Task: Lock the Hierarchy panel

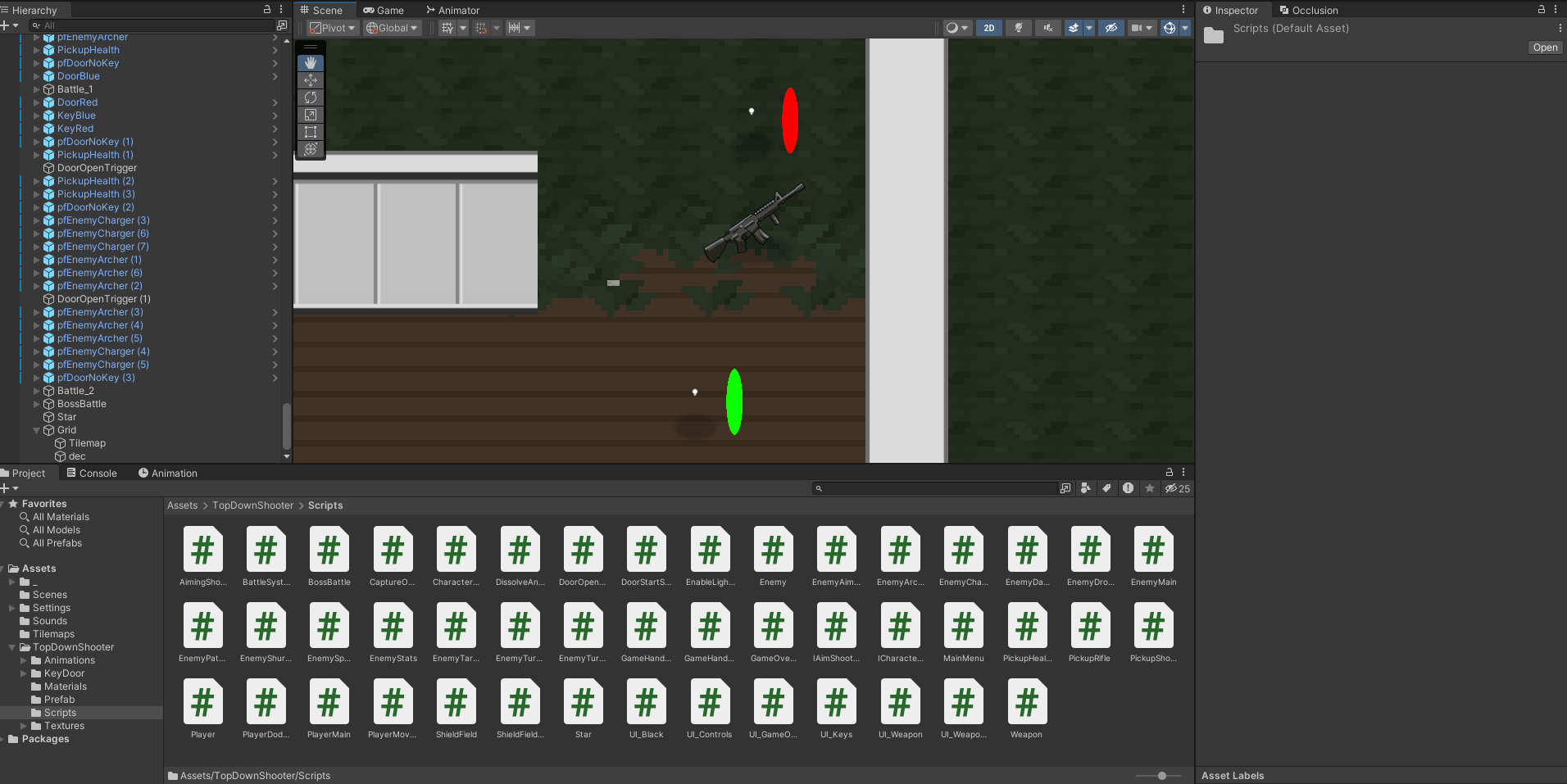Action: pos(267,10)
